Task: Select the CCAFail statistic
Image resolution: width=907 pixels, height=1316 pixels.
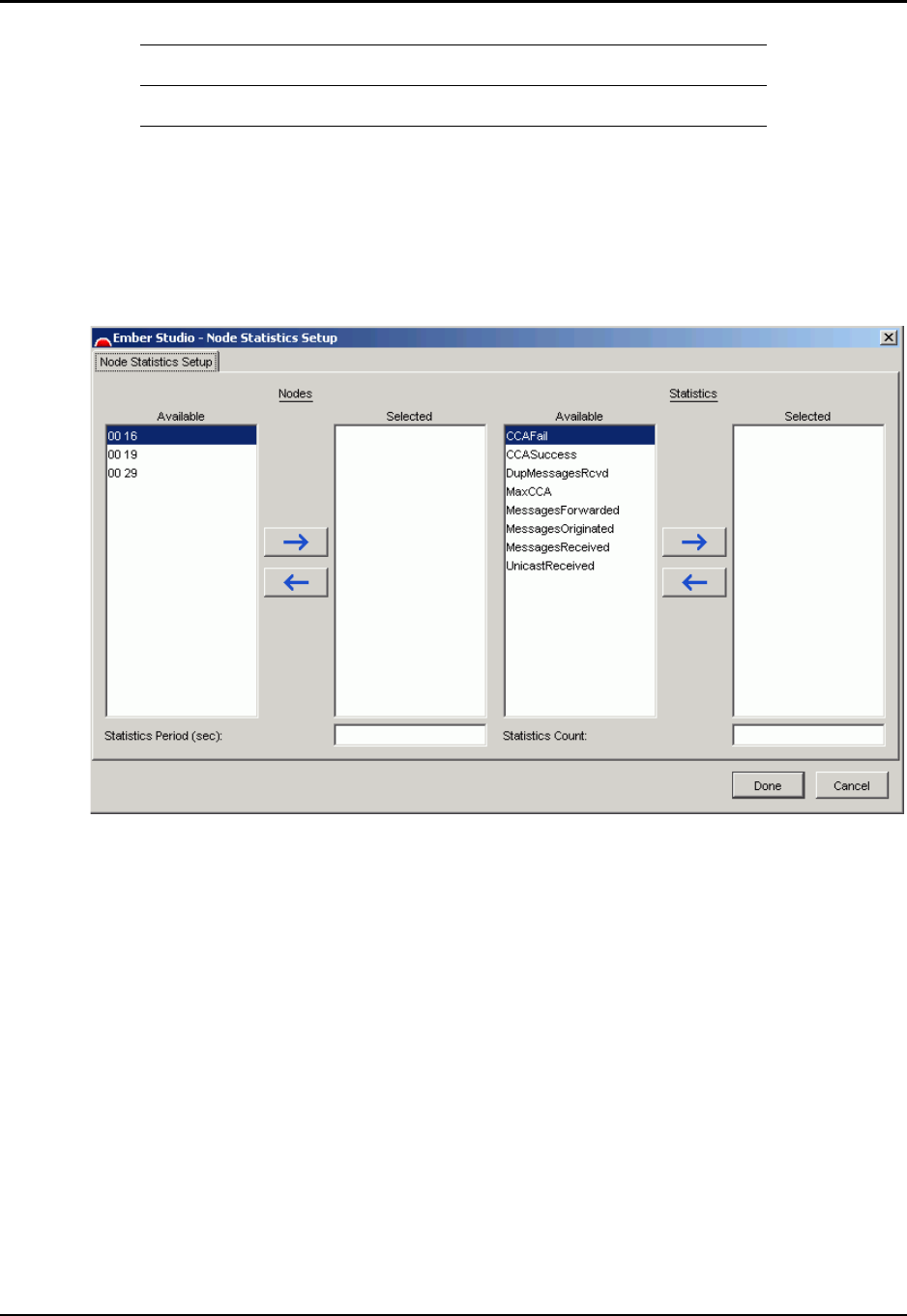Action: tap(580, 436)
